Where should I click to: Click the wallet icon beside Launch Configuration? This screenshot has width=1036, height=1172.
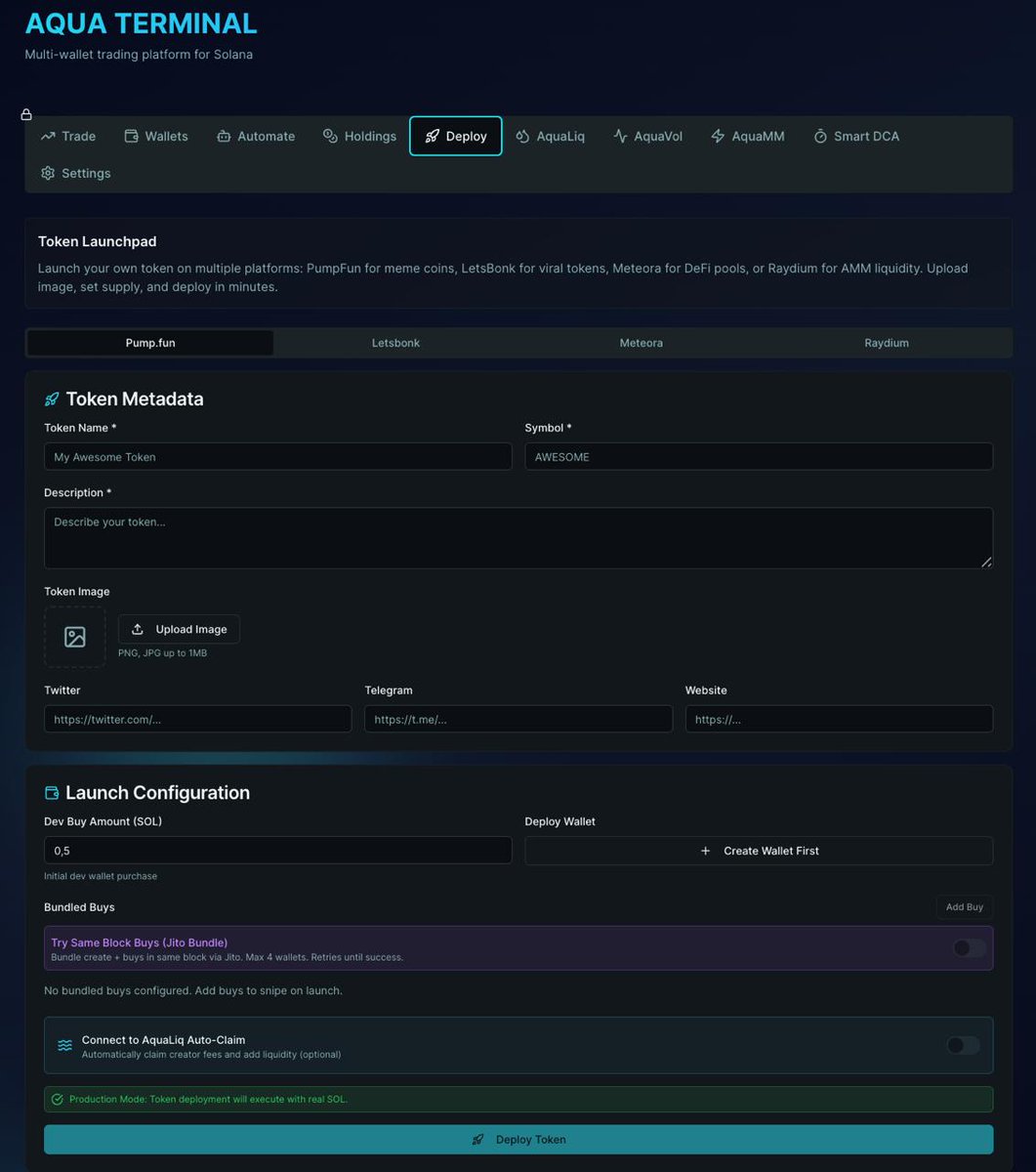(x=52, y=793)
